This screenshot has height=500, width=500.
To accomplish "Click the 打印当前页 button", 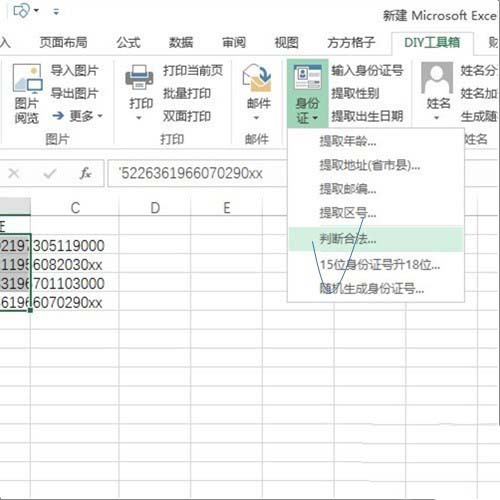I will 193,71.
